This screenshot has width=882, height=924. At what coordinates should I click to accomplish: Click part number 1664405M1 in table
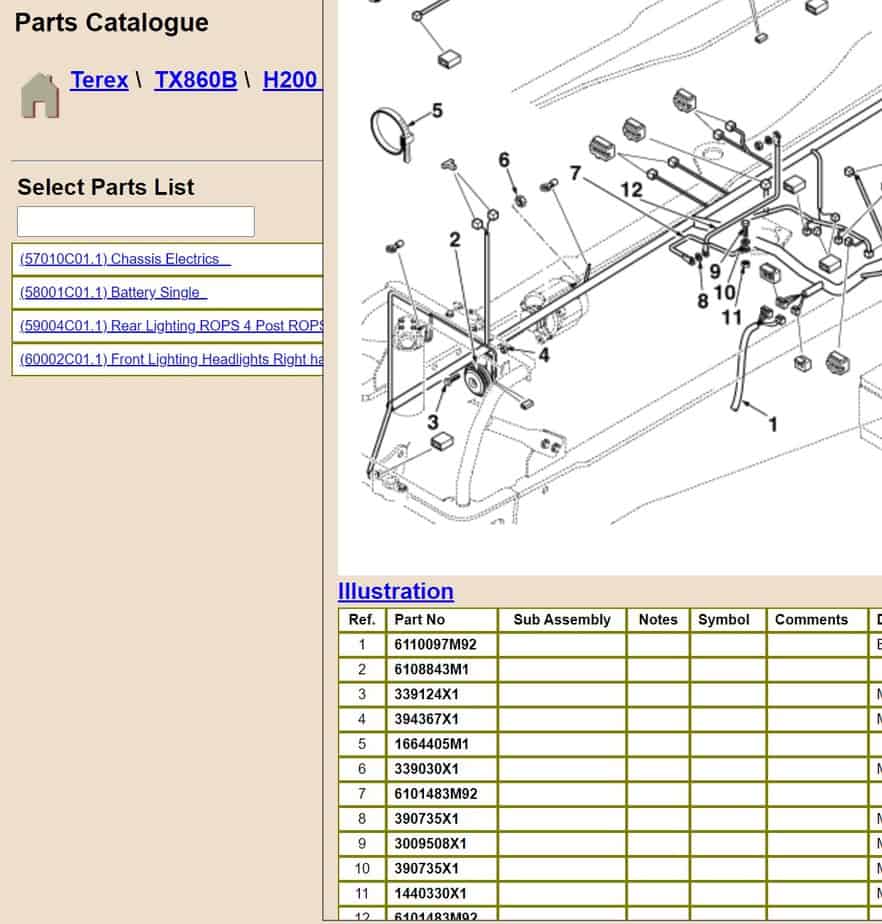pos(431,744)
